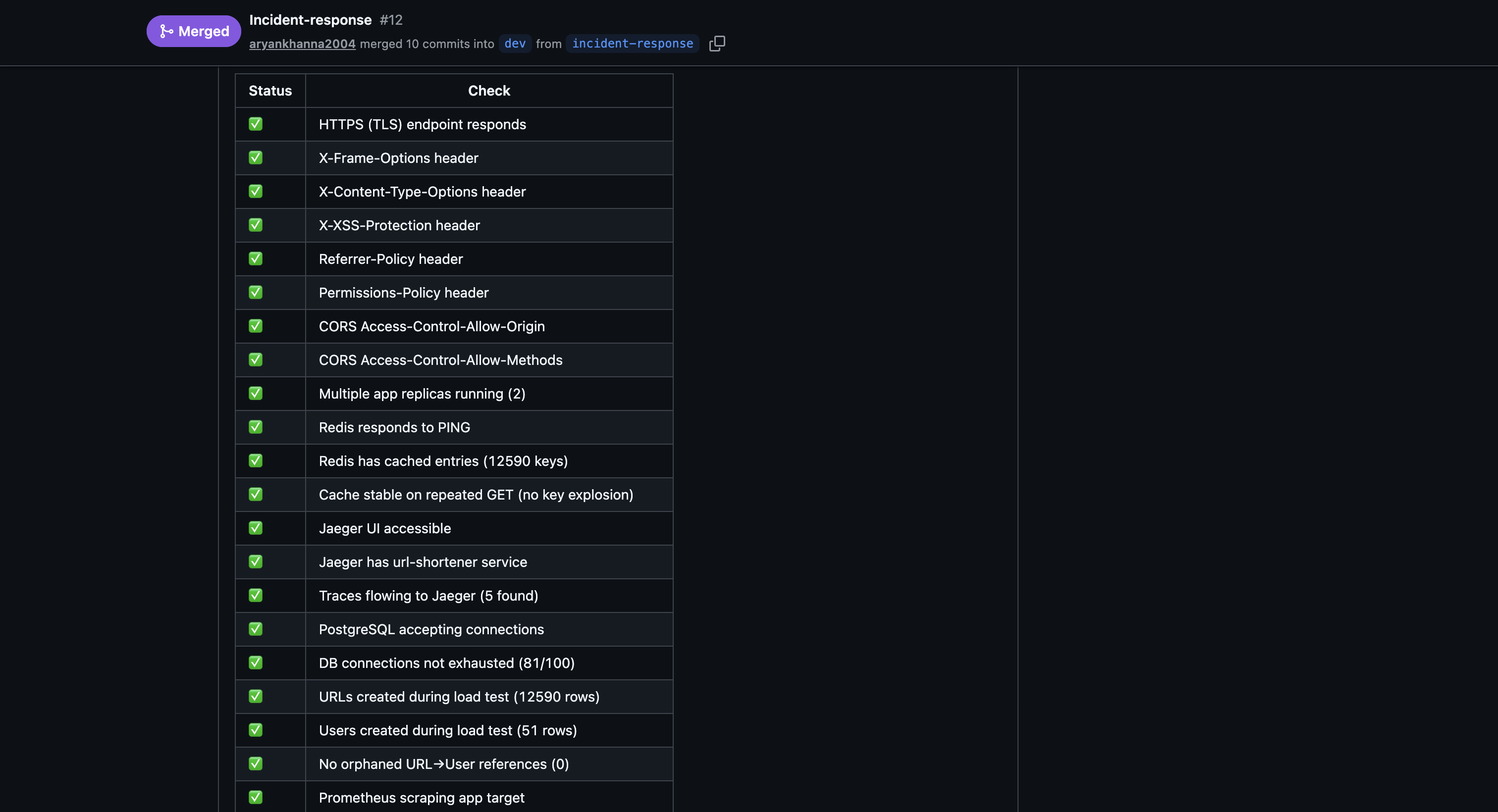Select the incident-response branch label
Screen dimensions: 1498x812
click(x=632, y=44)
